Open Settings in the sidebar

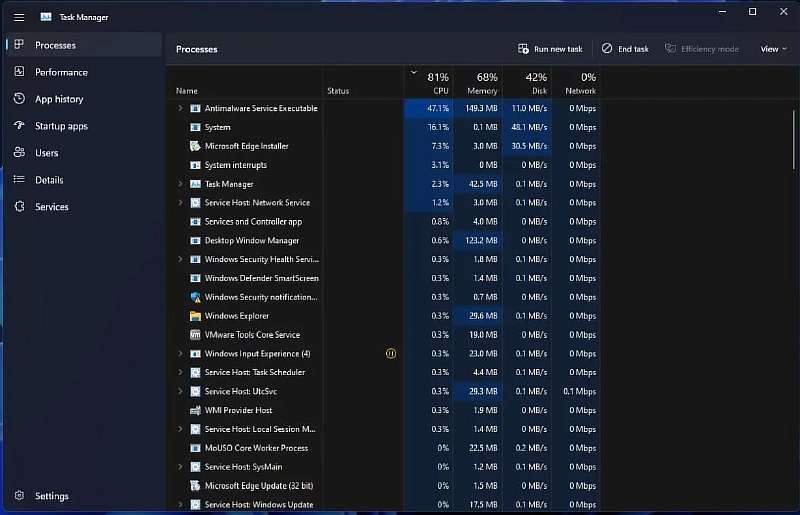click(84, 496)
